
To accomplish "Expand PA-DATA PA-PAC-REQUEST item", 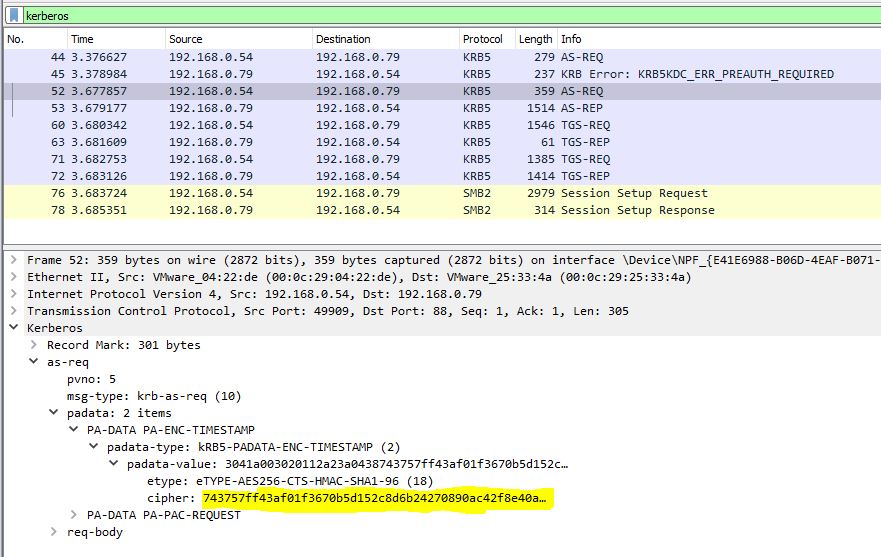I will [x=74, y=515].
